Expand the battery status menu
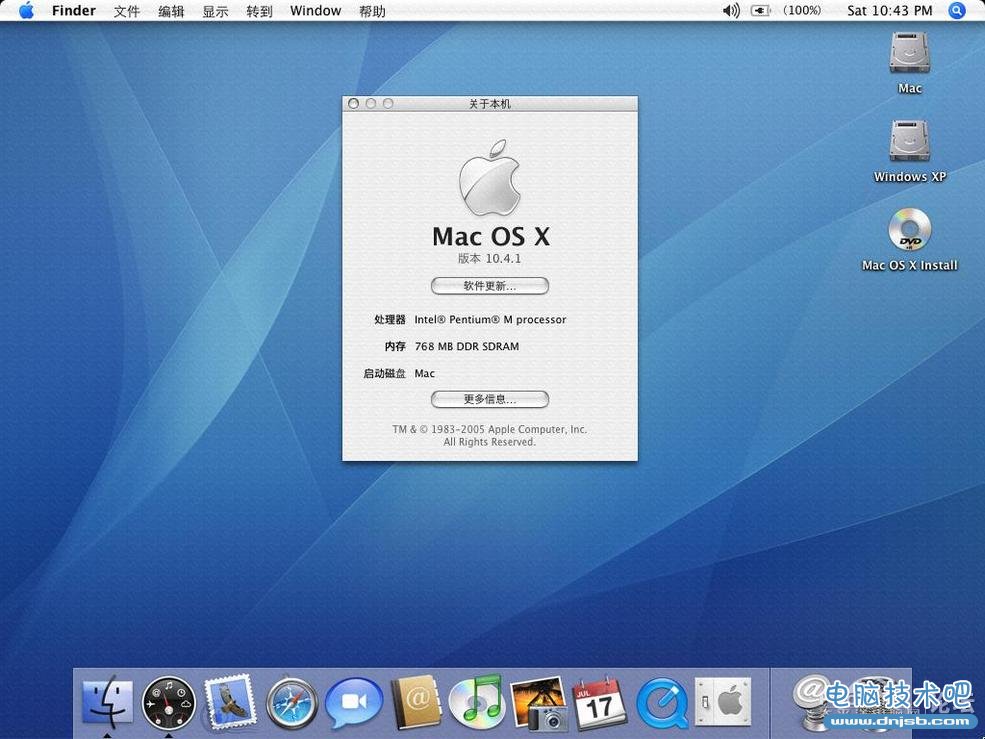This screenshot has height=739, width=985. [x=762, y=11]
